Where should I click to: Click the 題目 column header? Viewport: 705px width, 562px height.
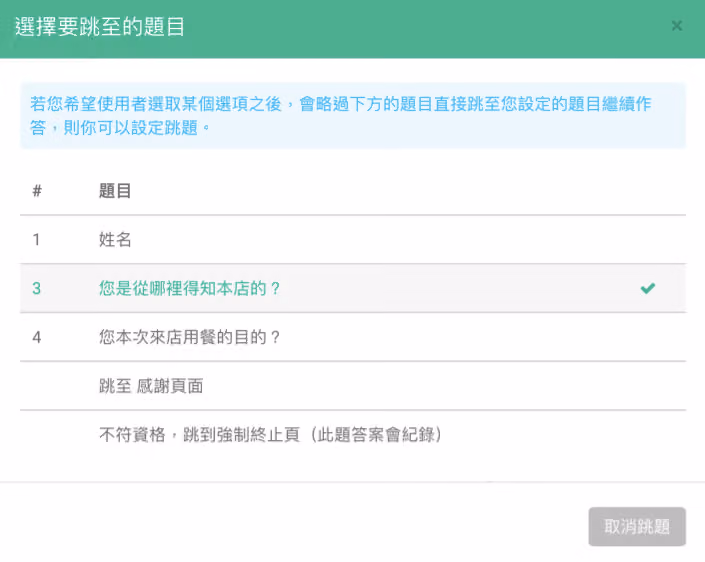point(115,191)
